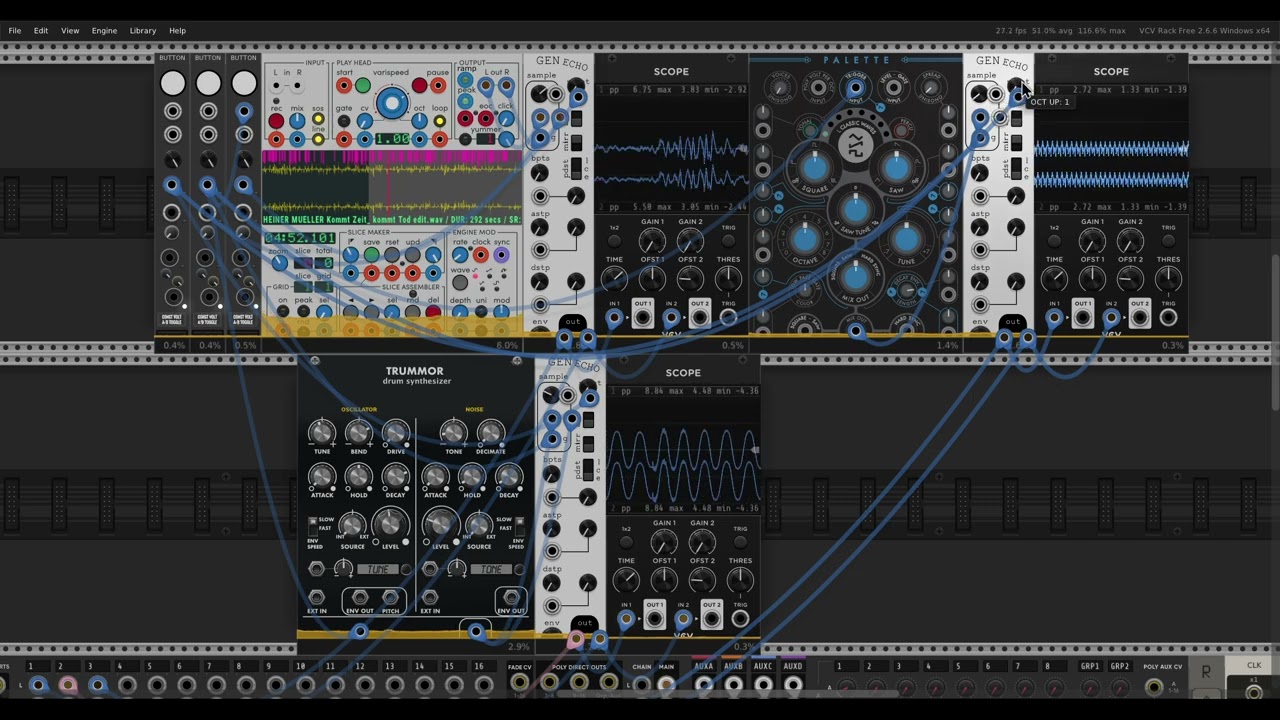
Task: Click the big white button on the middle BUTTON module
Action: click(208, 83)
